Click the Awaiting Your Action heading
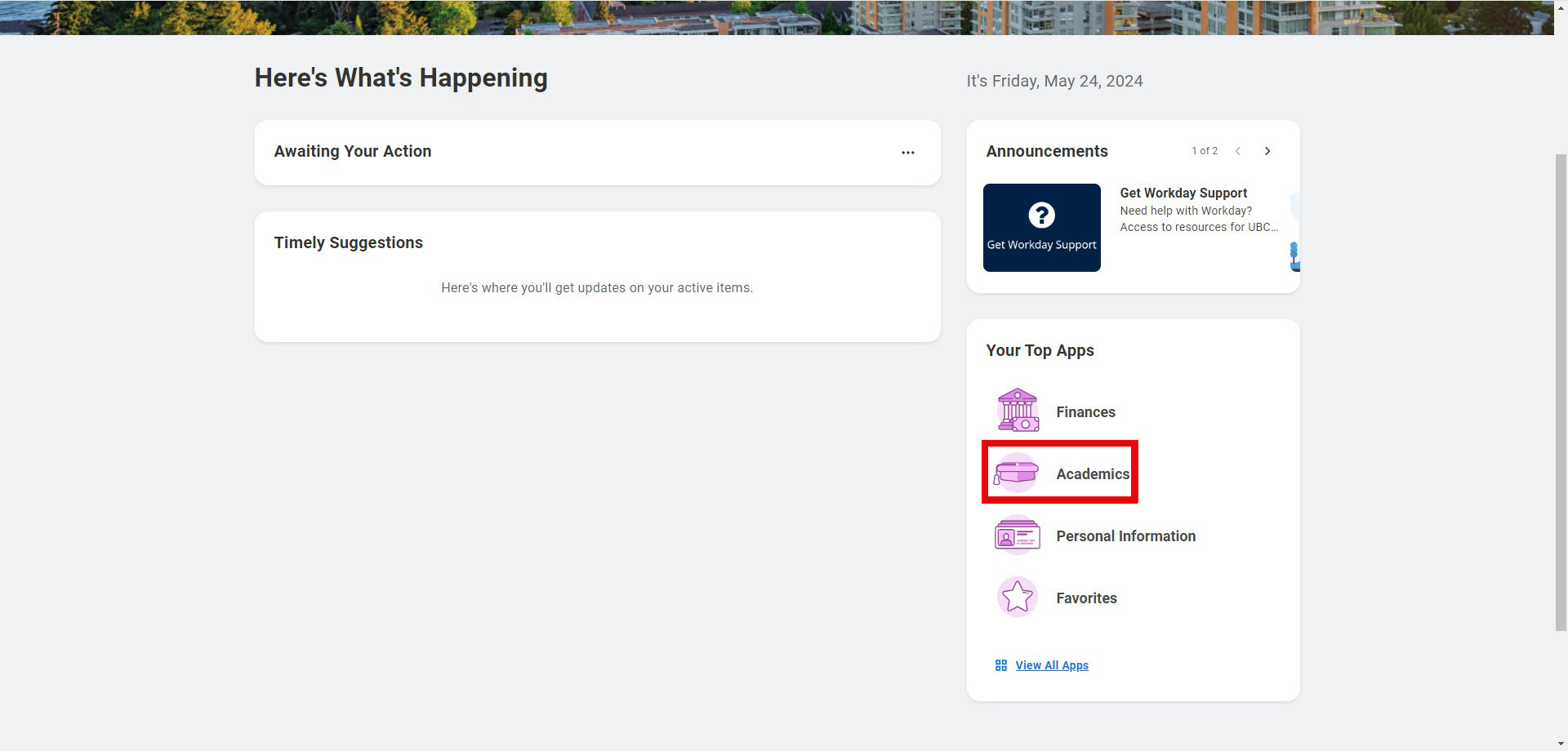 click(x=353, y=151)
